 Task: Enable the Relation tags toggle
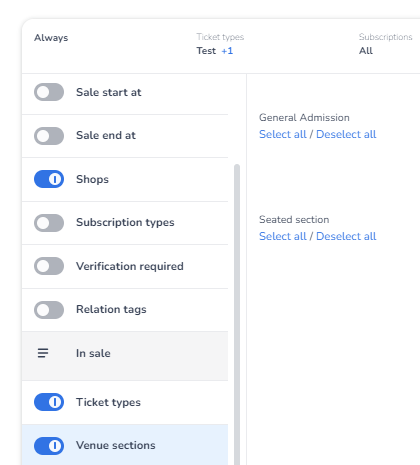coord(49,310)
